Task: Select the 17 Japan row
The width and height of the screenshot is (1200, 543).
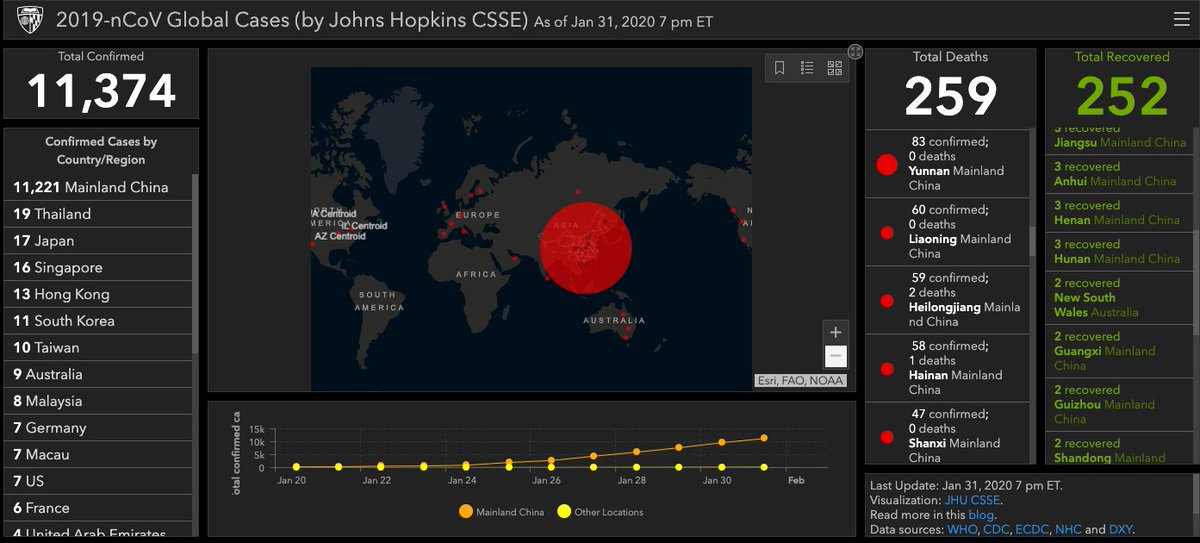Action: click(98, 241)
